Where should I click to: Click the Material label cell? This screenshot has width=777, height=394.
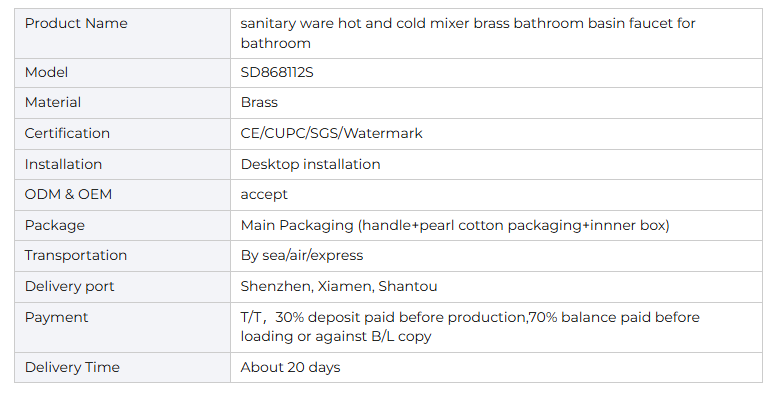point(122,103)
